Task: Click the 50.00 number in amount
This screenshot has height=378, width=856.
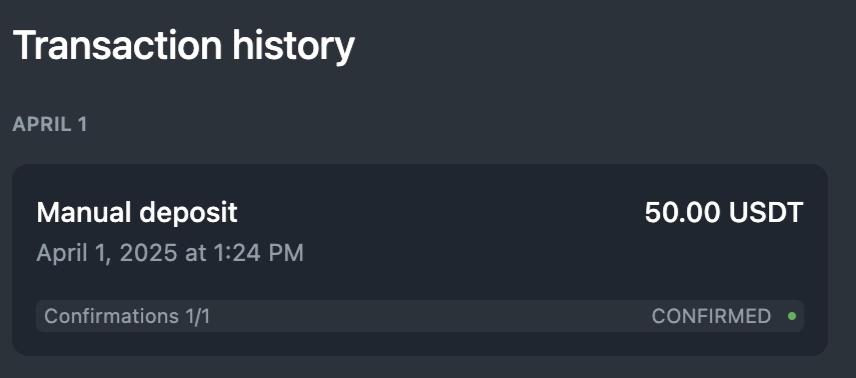Action: tap(682, 212)
